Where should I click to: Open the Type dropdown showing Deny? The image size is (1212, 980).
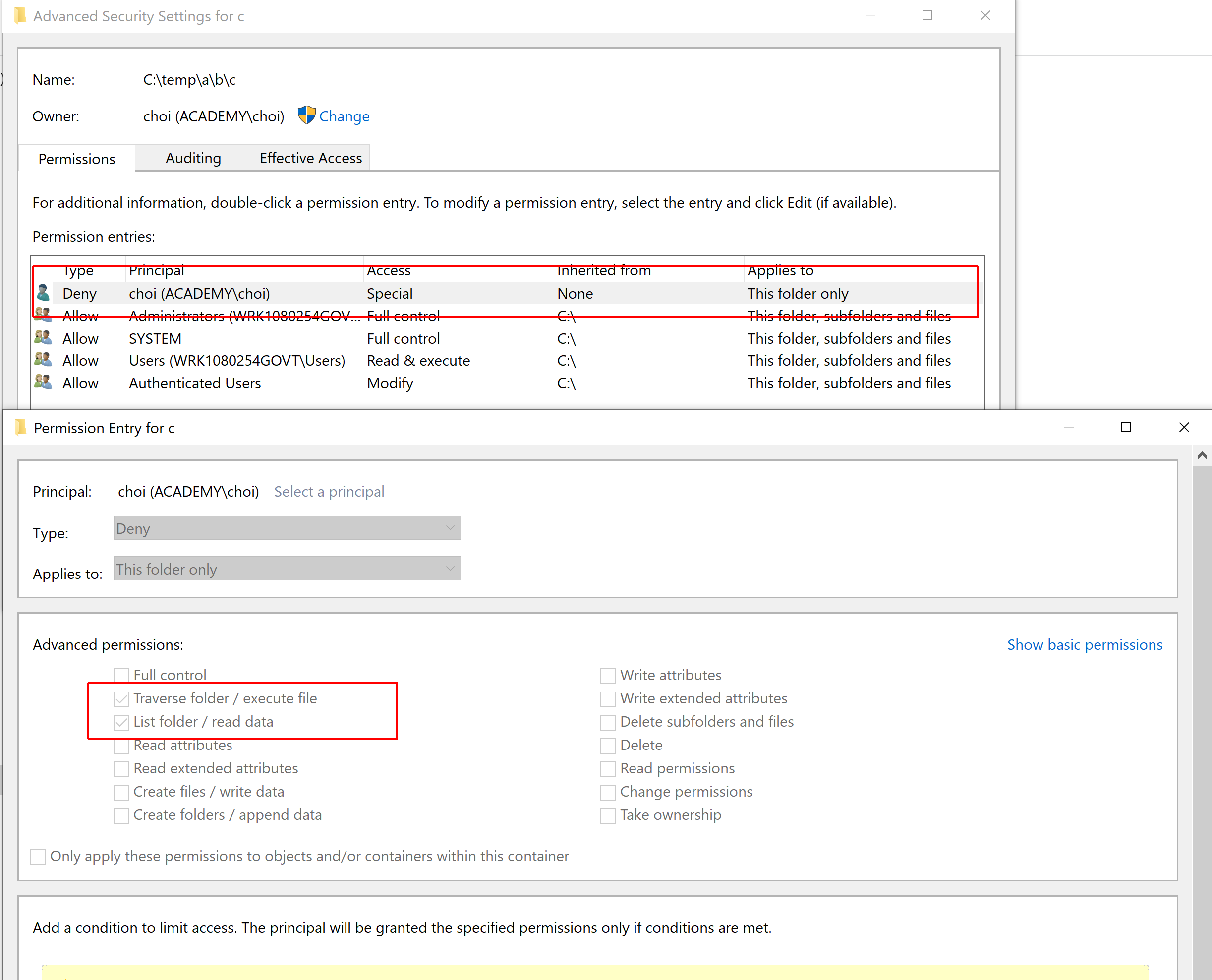[287, 528]
